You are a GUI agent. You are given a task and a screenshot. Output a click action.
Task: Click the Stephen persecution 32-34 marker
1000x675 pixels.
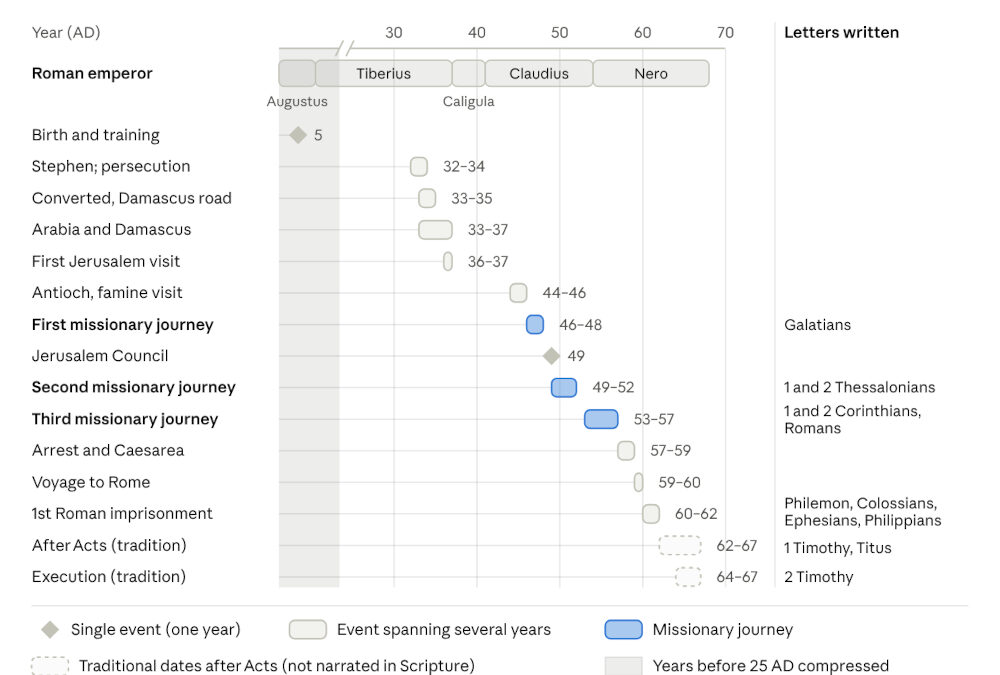[419, 167]
